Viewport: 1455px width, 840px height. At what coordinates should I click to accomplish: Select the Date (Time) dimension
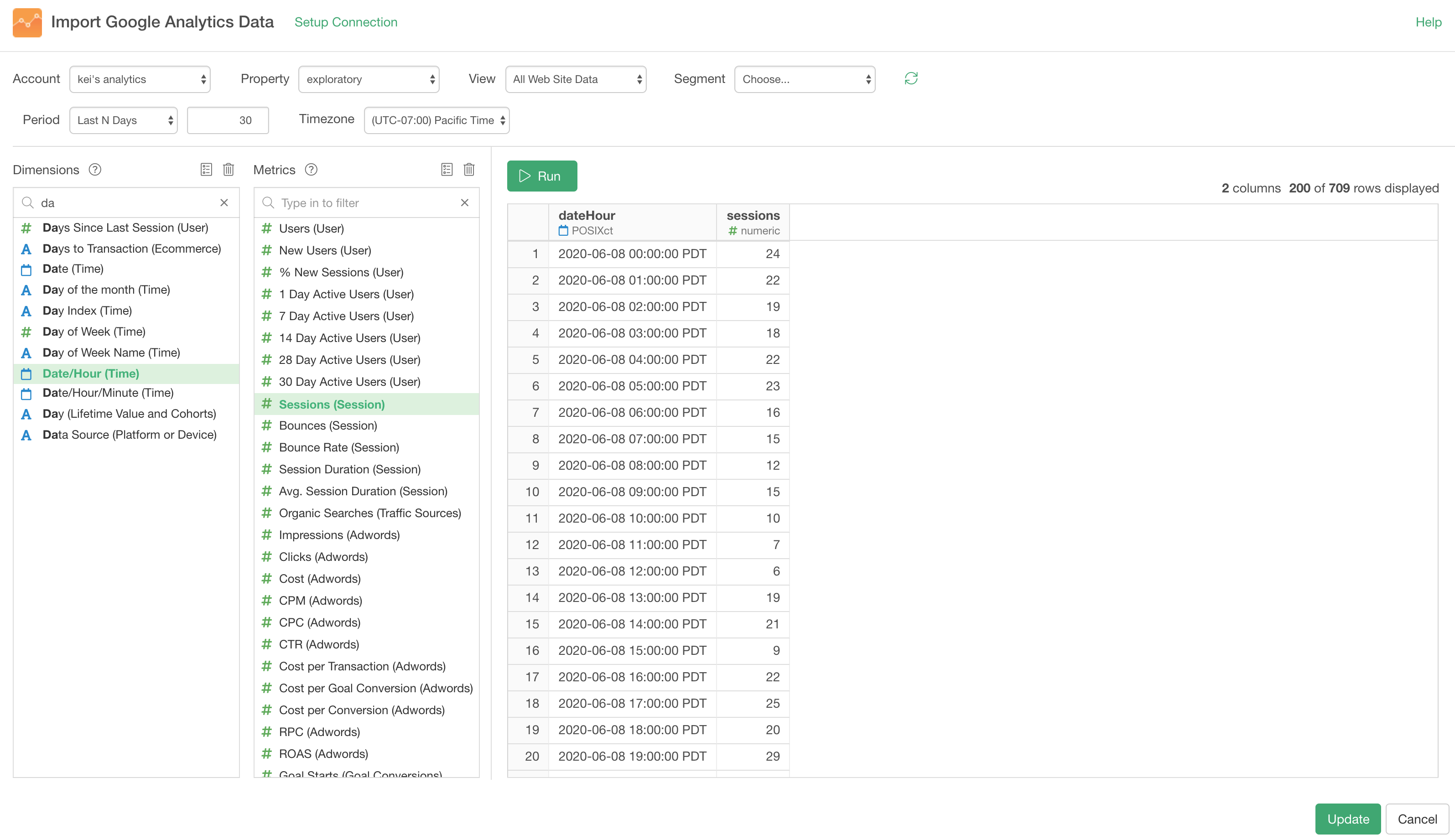click(126, 269)
